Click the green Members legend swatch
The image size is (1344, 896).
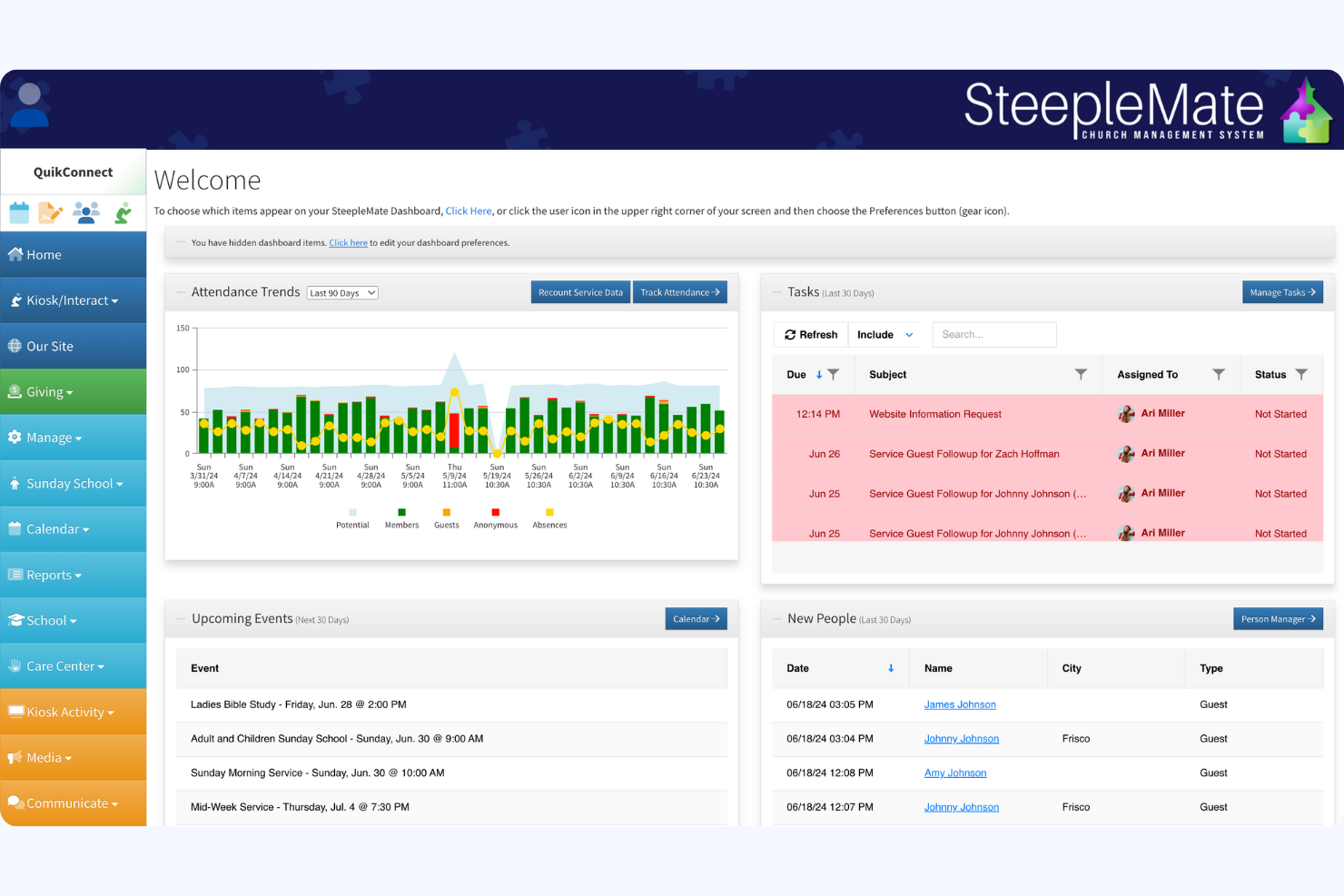(x=401, y=513)
